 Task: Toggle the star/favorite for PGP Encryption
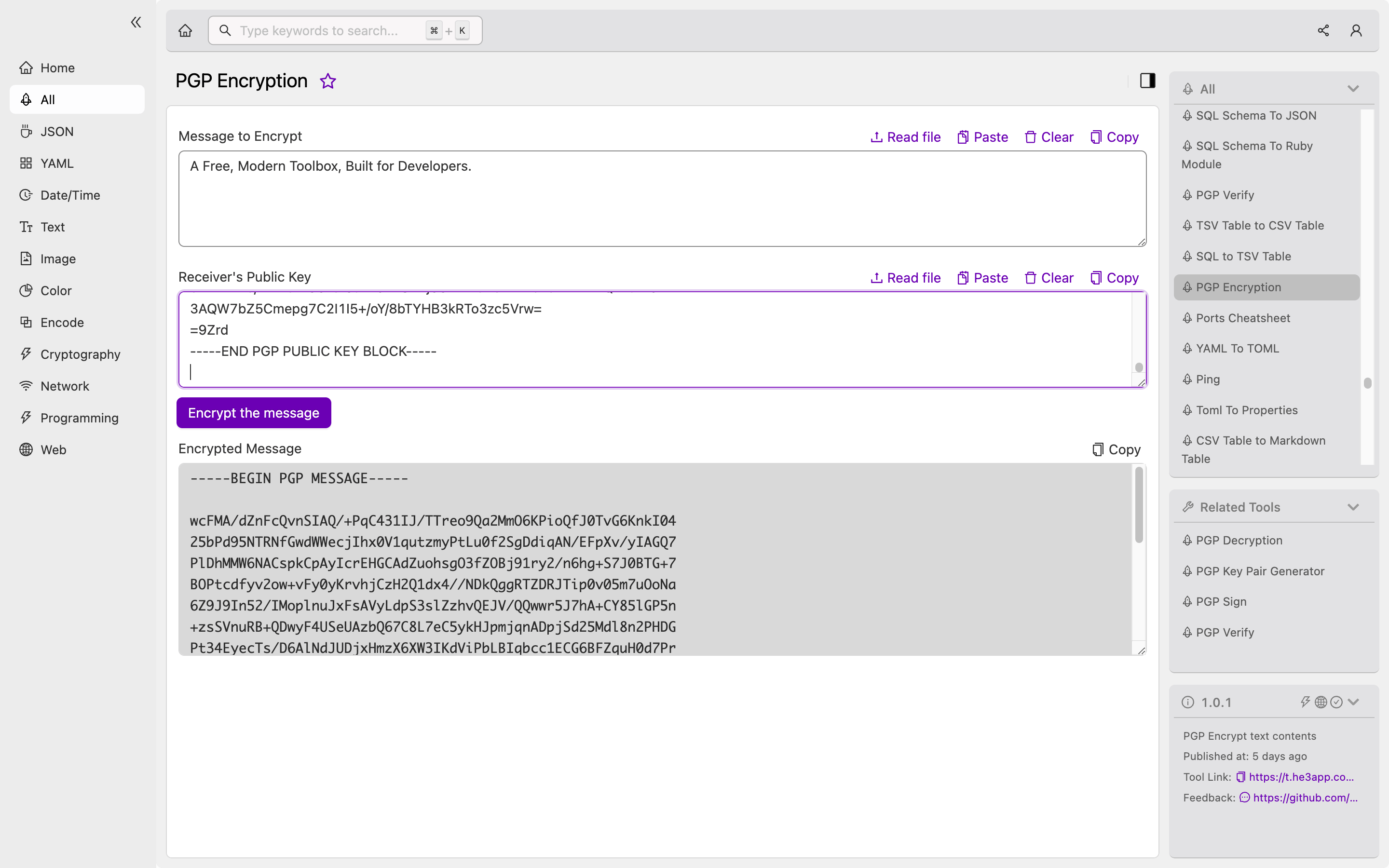(x=327, y=80)
